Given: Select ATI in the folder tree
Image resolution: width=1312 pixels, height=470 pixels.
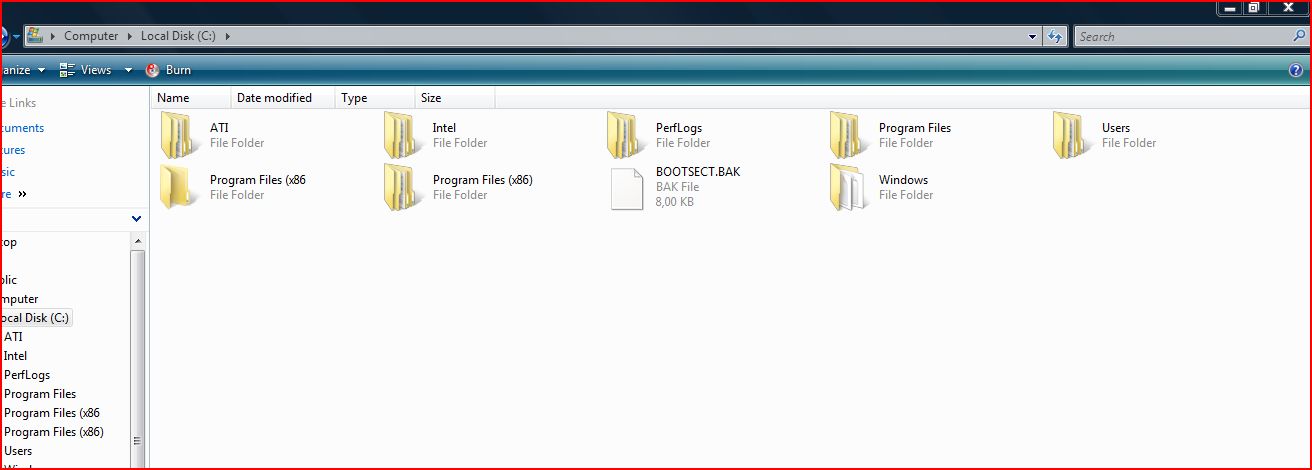Looking at the screenshot, I should 13,337.
